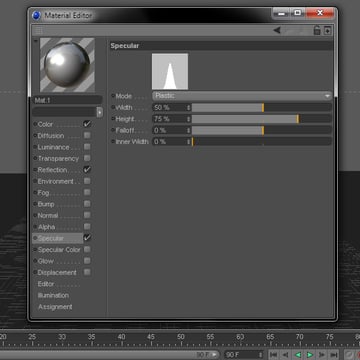Go to end of animation
The height and width of the screenshot is (360, 360).
[334, 355]
